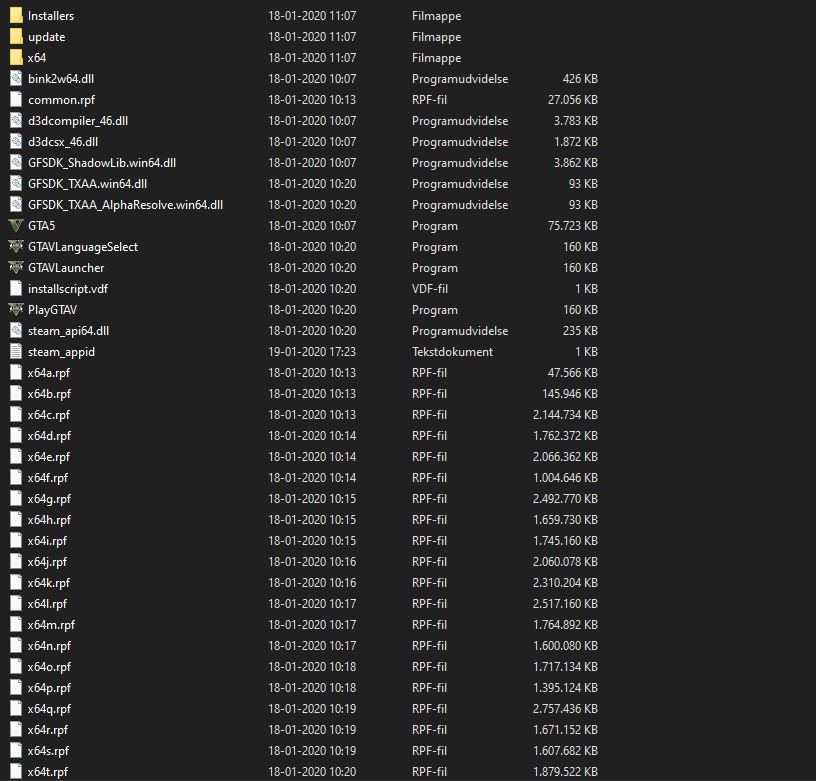This screenshot has width=816, height=781.
Task: Click the PlayGTAV file name
Action: click(52, 310)
